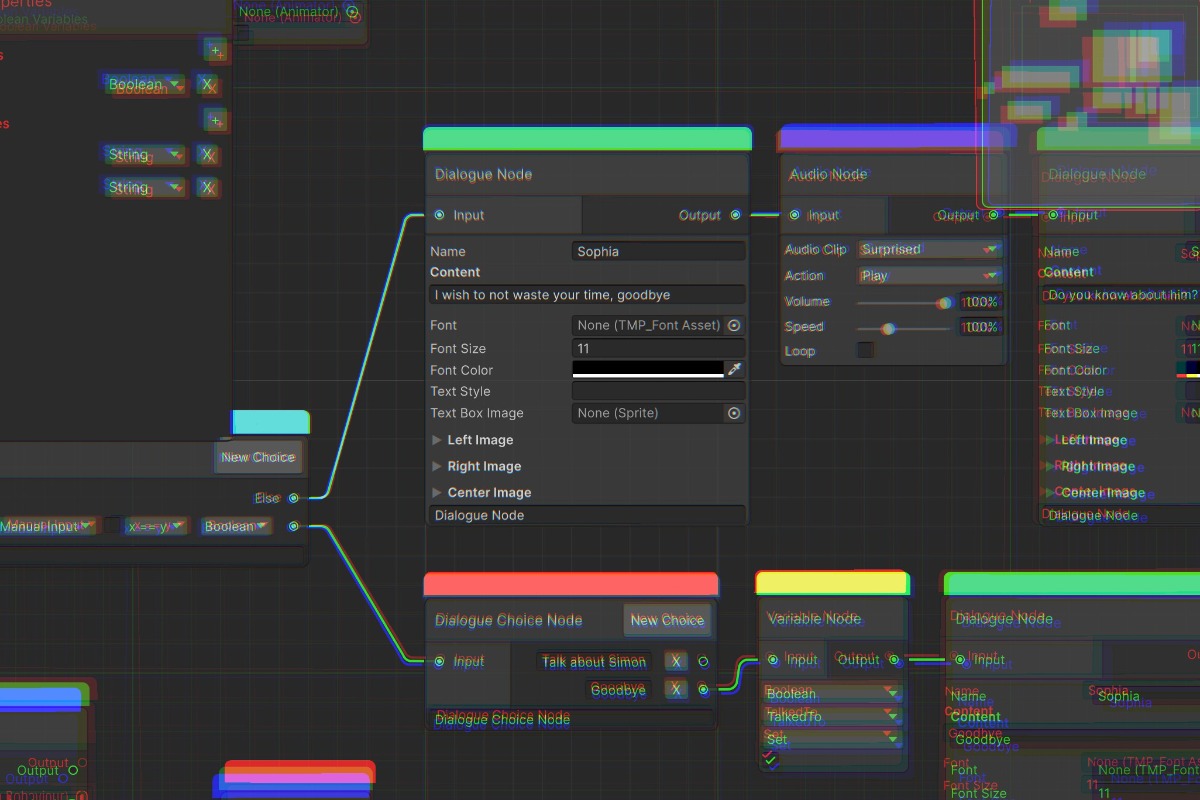Screen dimensions: 1200x800
Task: Open the TalkedTo dropdown in Variable Node
Action: [832, 716]
